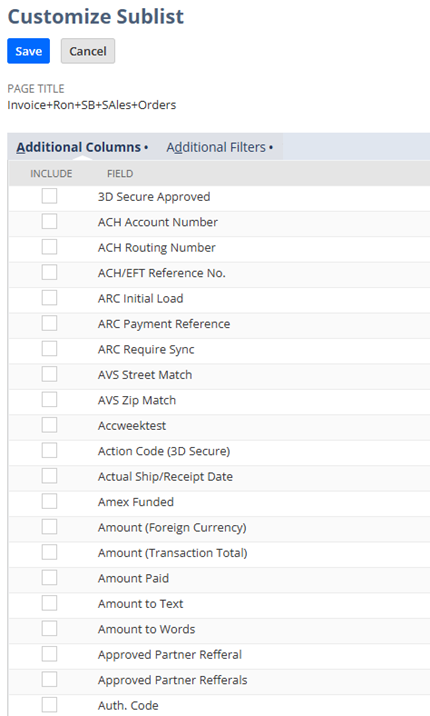Check the ARC Initial Load checkbox
Viewport: 430px width, 716px height.
pyautogui.click(x=49, y=298)
